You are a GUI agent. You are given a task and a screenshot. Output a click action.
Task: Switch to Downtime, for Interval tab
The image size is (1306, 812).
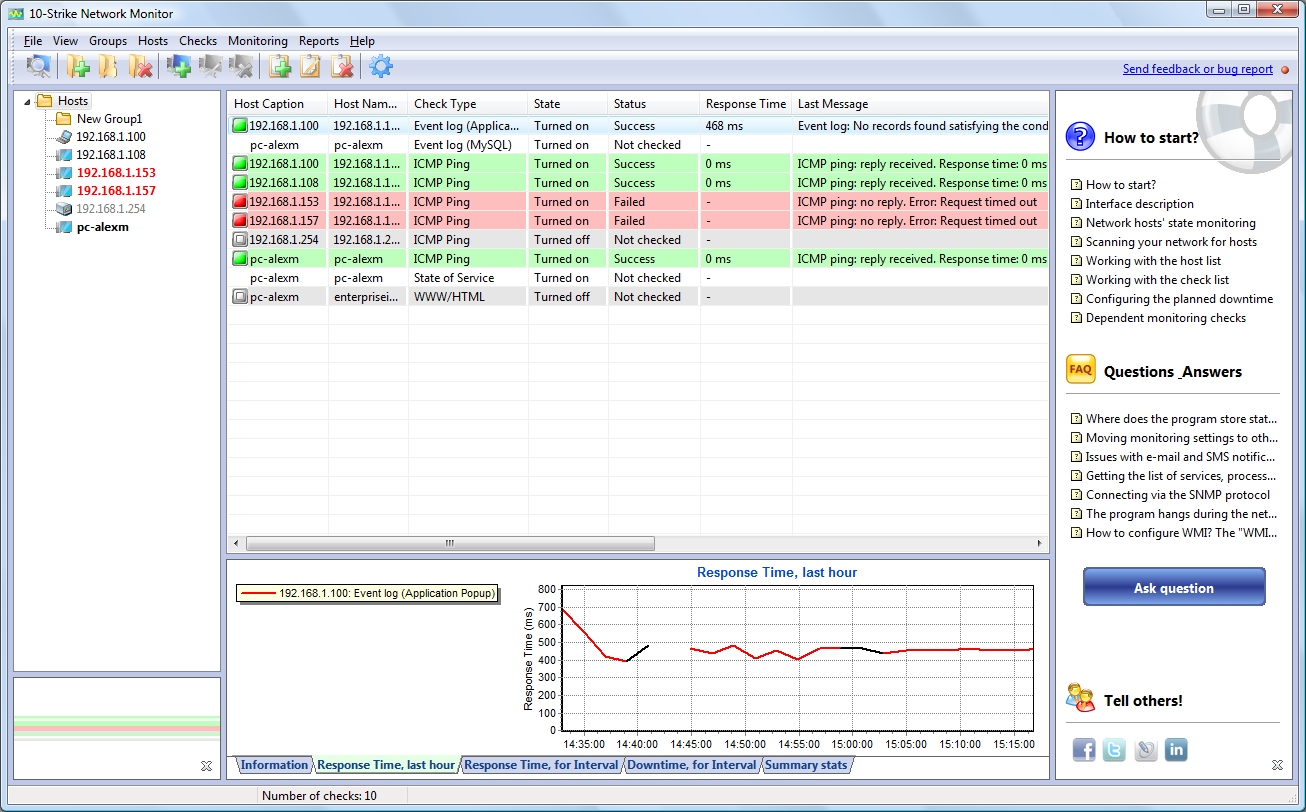pyautogui.click(x=691, y=765)
